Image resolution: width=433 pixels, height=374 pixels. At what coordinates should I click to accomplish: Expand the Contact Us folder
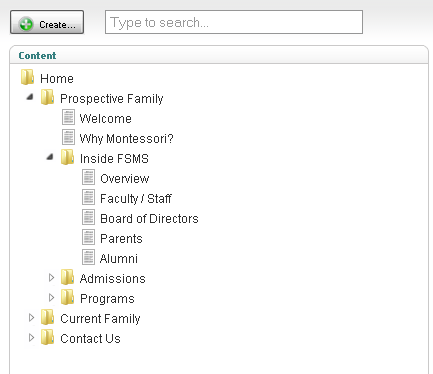pyautogui.click(x=31, y=337)
